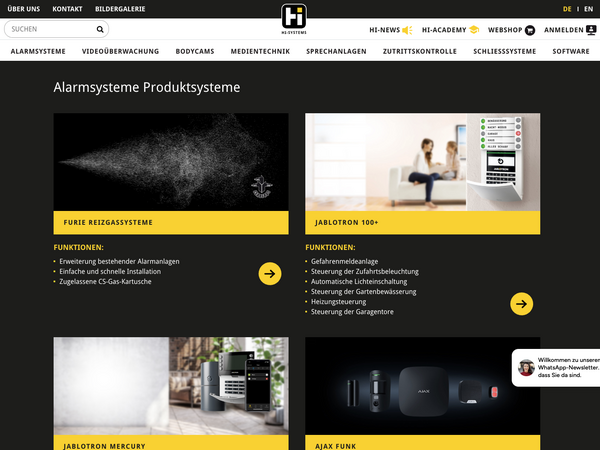
Task: Open the Alarmsysteme menu
Action: click(38, 51)
